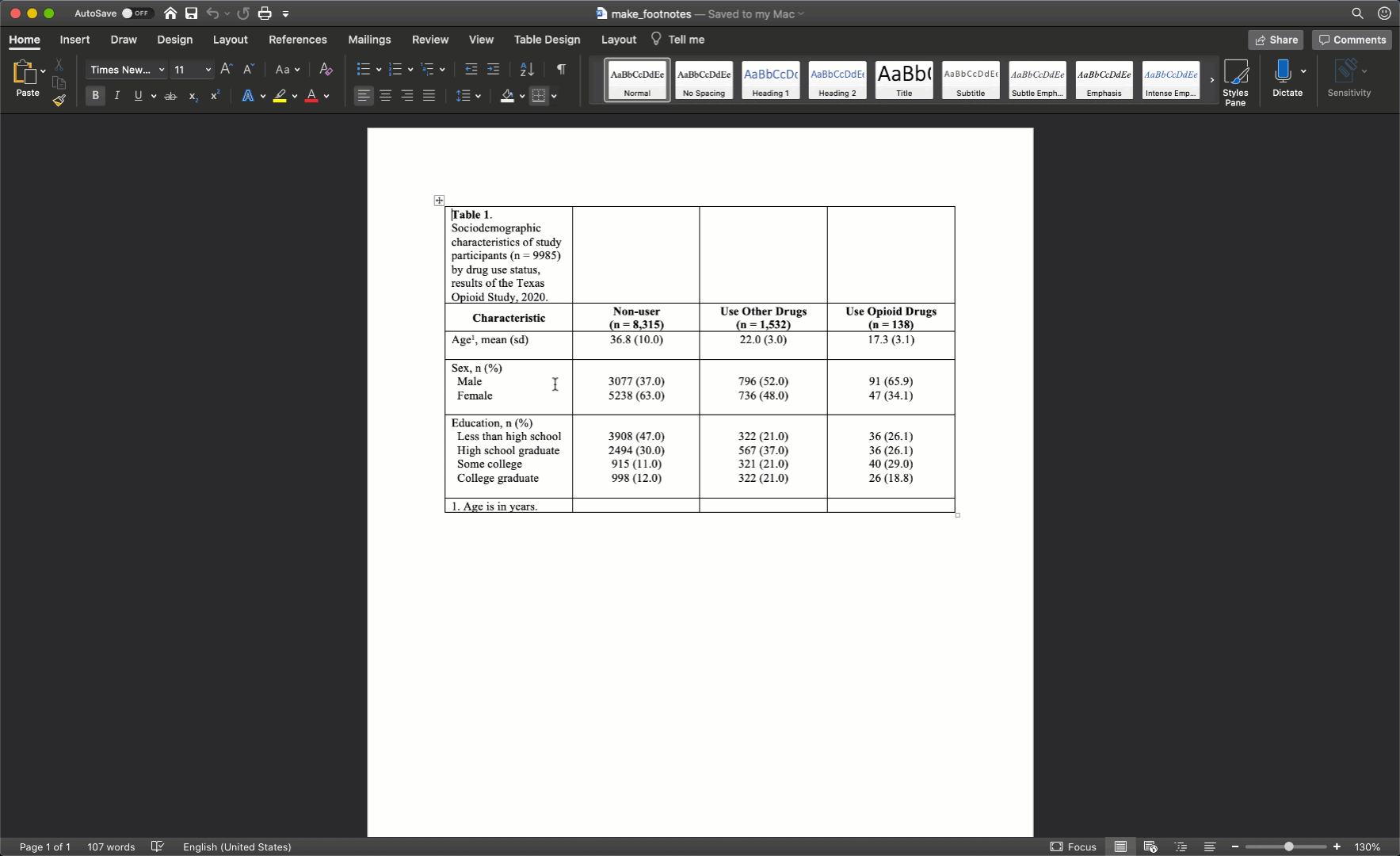Open the Styles Pane
Screen dimensions: 1400x856
pos(1235,82)
